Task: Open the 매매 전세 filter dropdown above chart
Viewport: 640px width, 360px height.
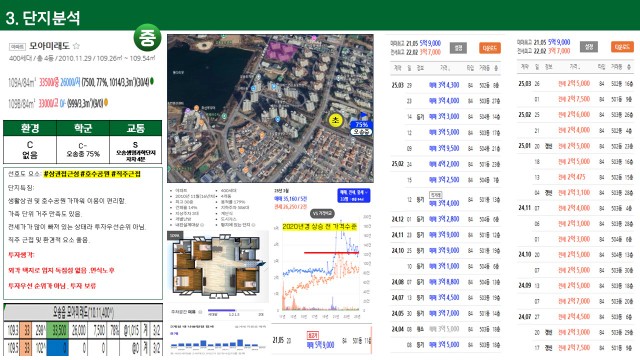Action: click(353, 196)
